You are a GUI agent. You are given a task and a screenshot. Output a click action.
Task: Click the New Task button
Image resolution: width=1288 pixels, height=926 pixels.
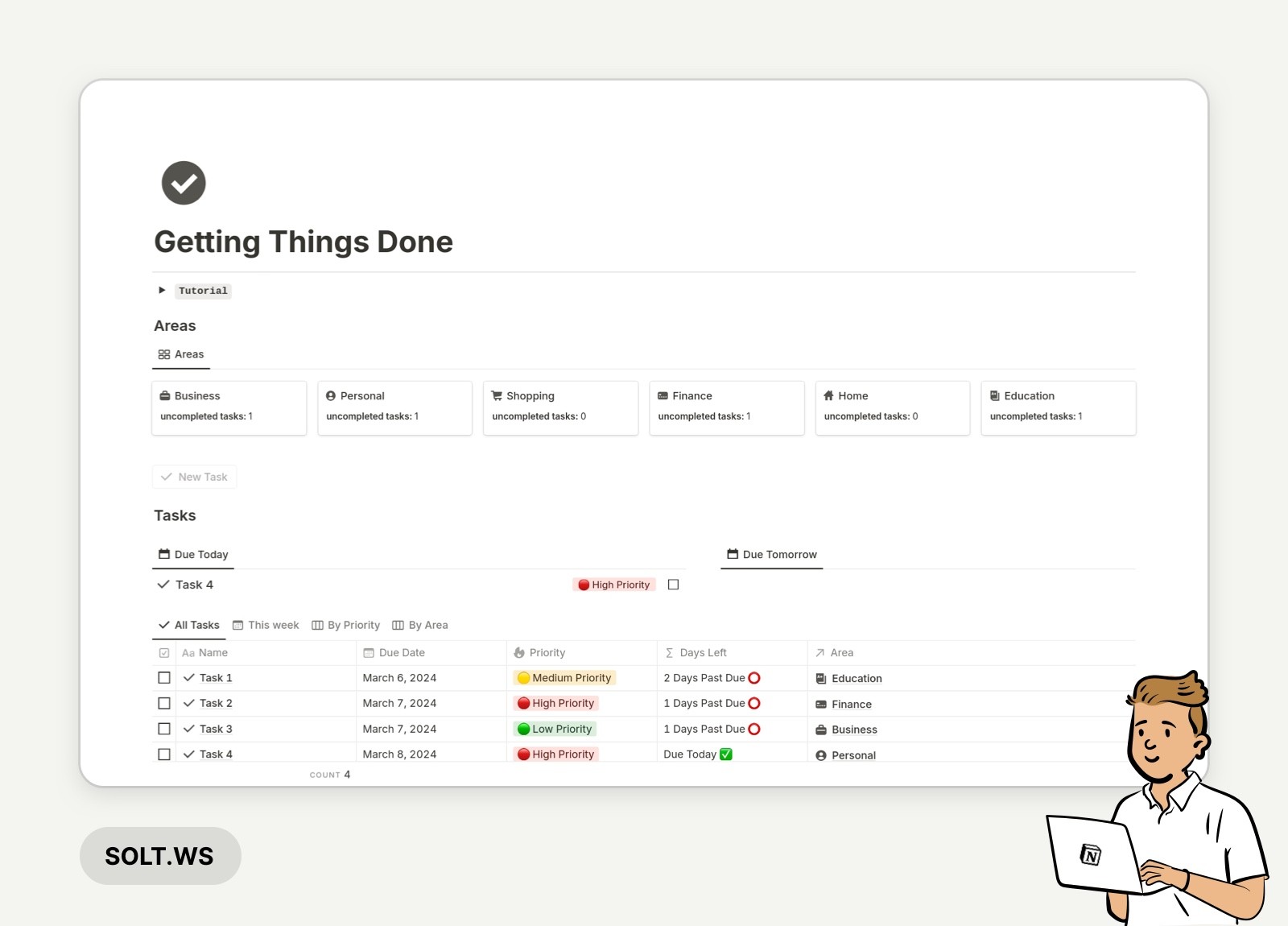[x=194, y=477]
